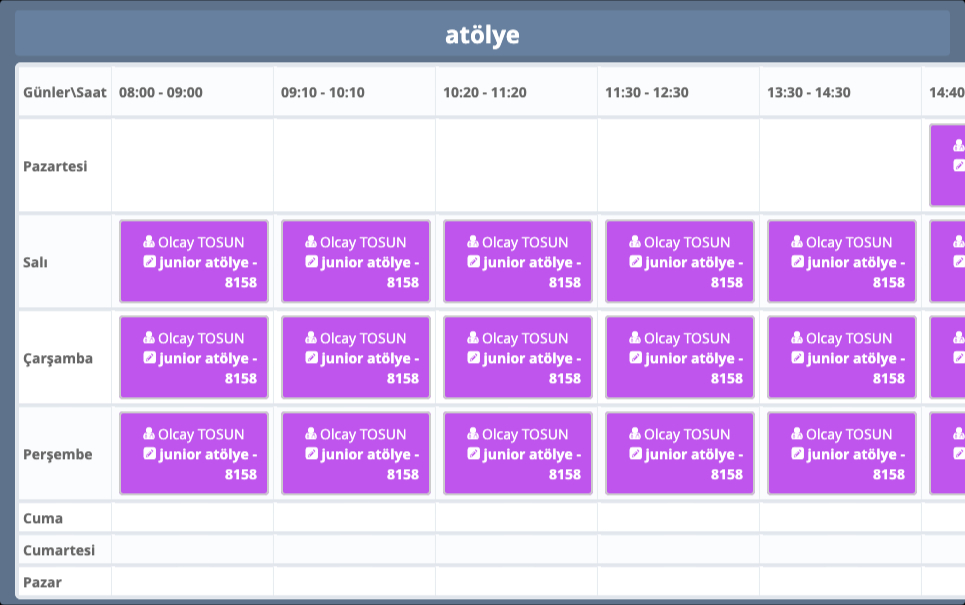Click edit icon in Perşembe 10:20 - 11:20 lesson
Viewport: 965px width, 605px height.
pos(473,454)
